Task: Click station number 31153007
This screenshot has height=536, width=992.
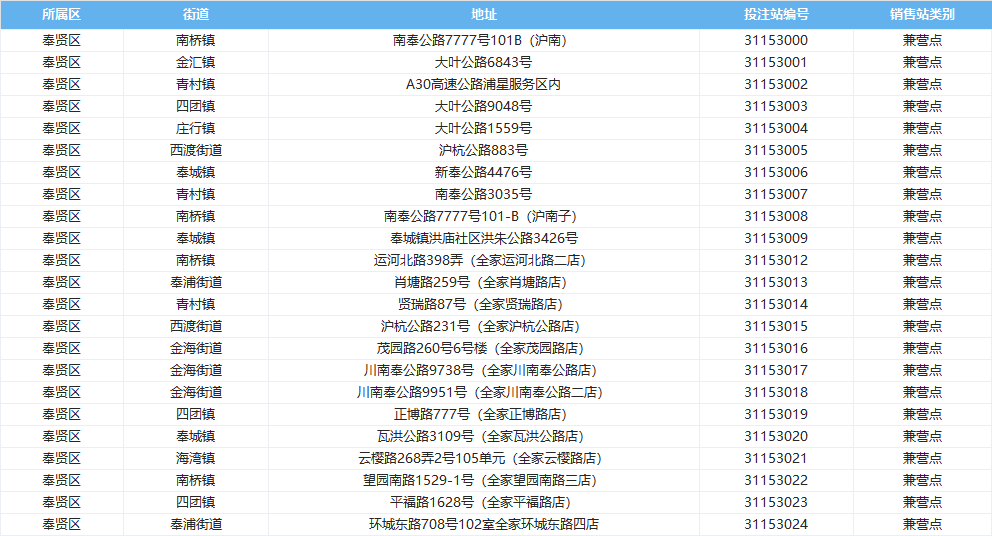Action: 776,194
